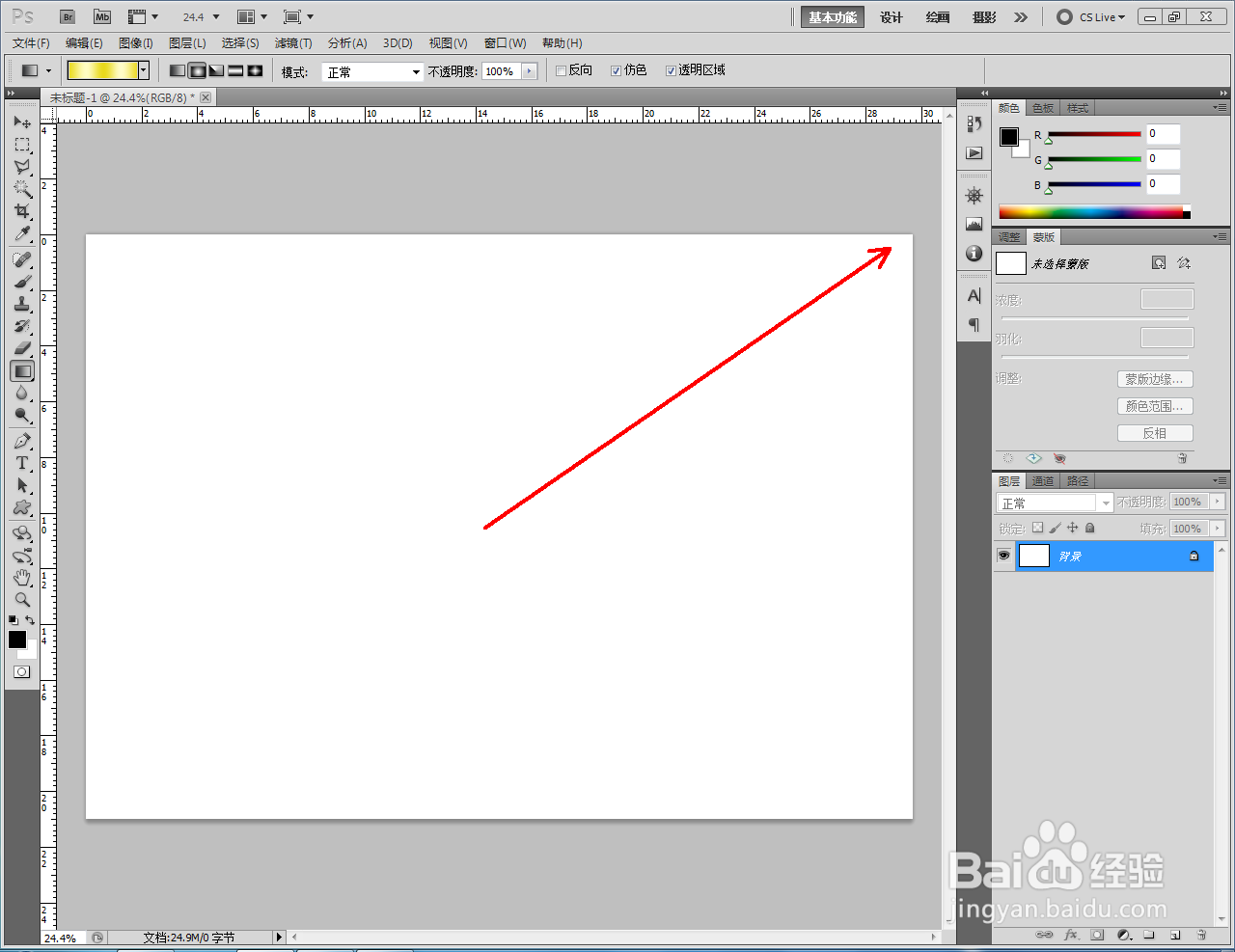Select the Dodge tool
Viewport: 1235px width, 952px height.
[22, 415]
